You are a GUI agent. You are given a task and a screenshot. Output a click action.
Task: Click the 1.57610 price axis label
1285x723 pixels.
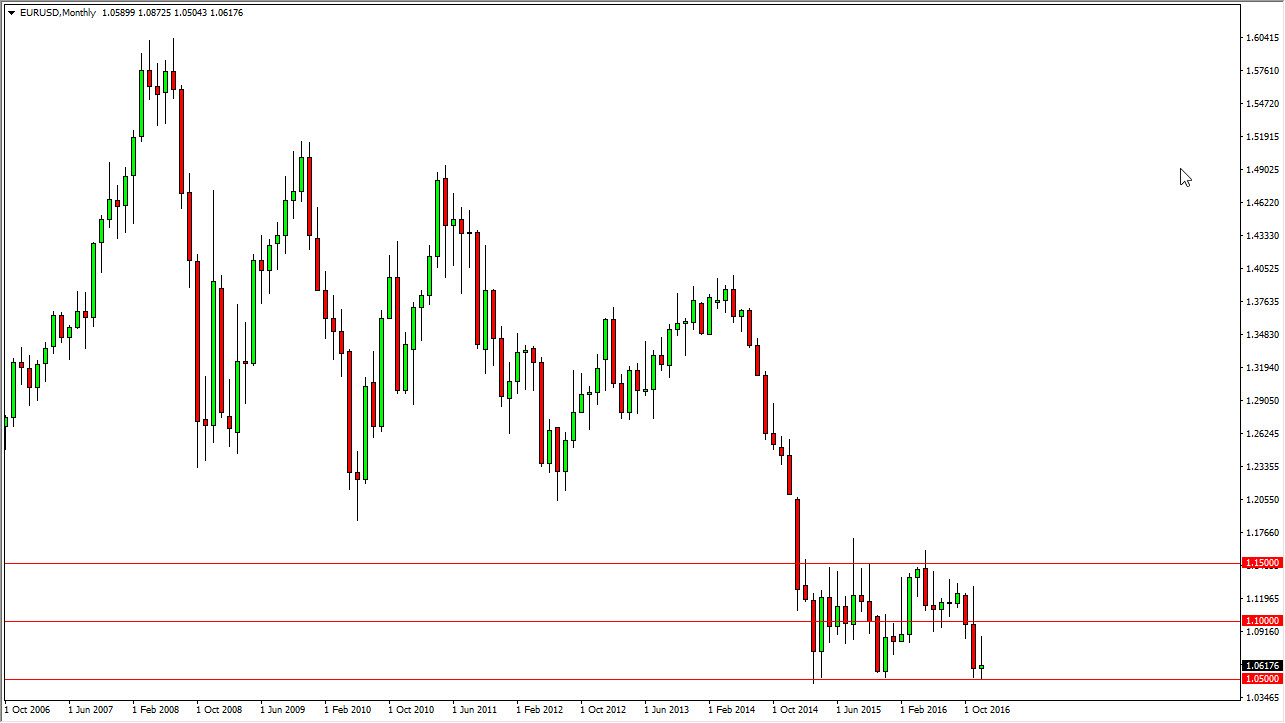[x=1262, y=71]
